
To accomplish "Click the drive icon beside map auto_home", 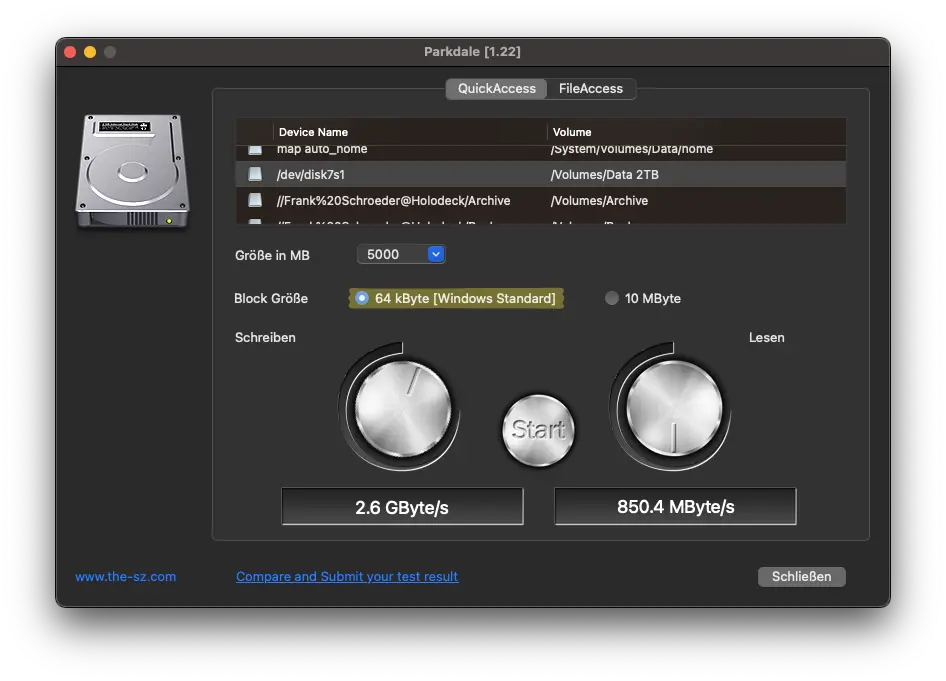I will 255,150.
